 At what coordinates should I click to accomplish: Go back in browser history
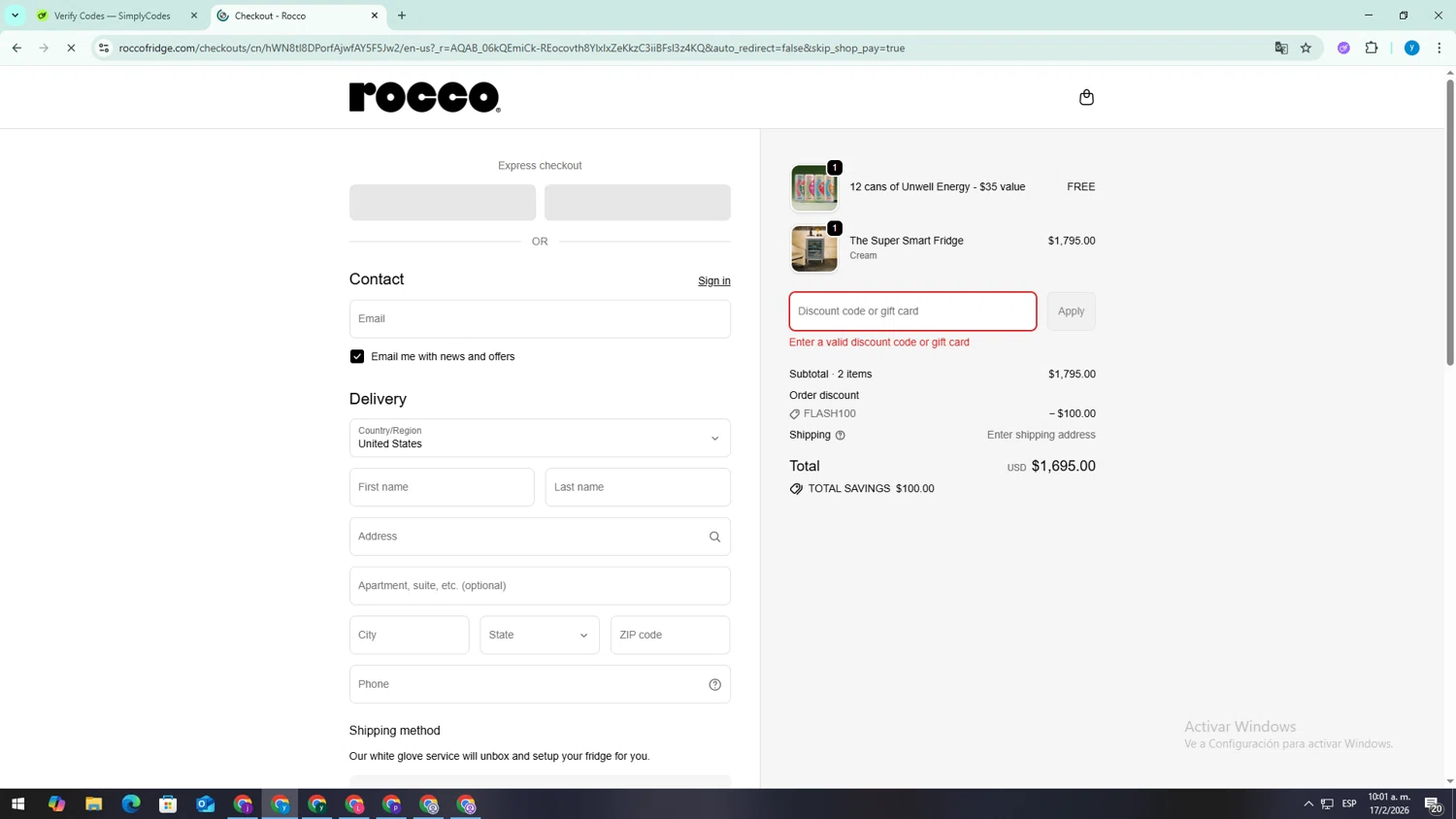tap(17, 48)
